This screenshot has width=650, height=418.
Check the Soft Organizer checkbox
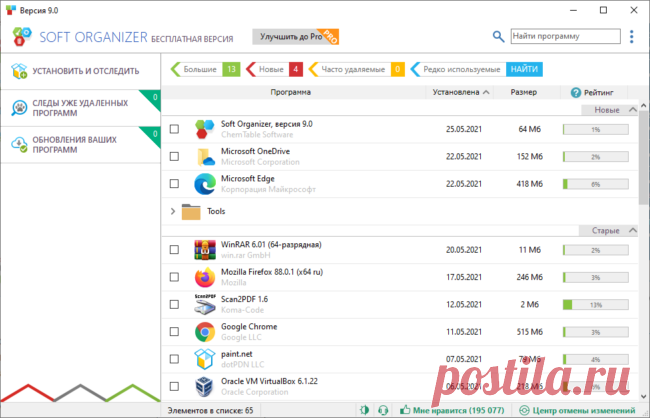174,129
